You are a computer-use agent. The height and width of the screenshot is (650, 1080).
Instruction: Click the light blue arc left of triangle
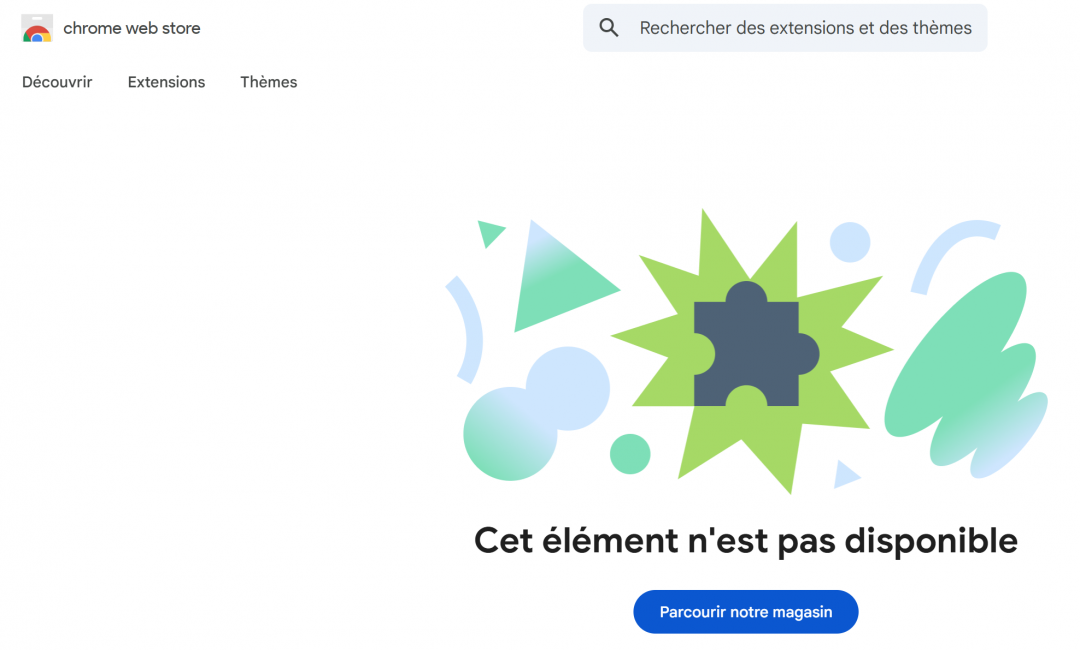(x=466, y=329)
